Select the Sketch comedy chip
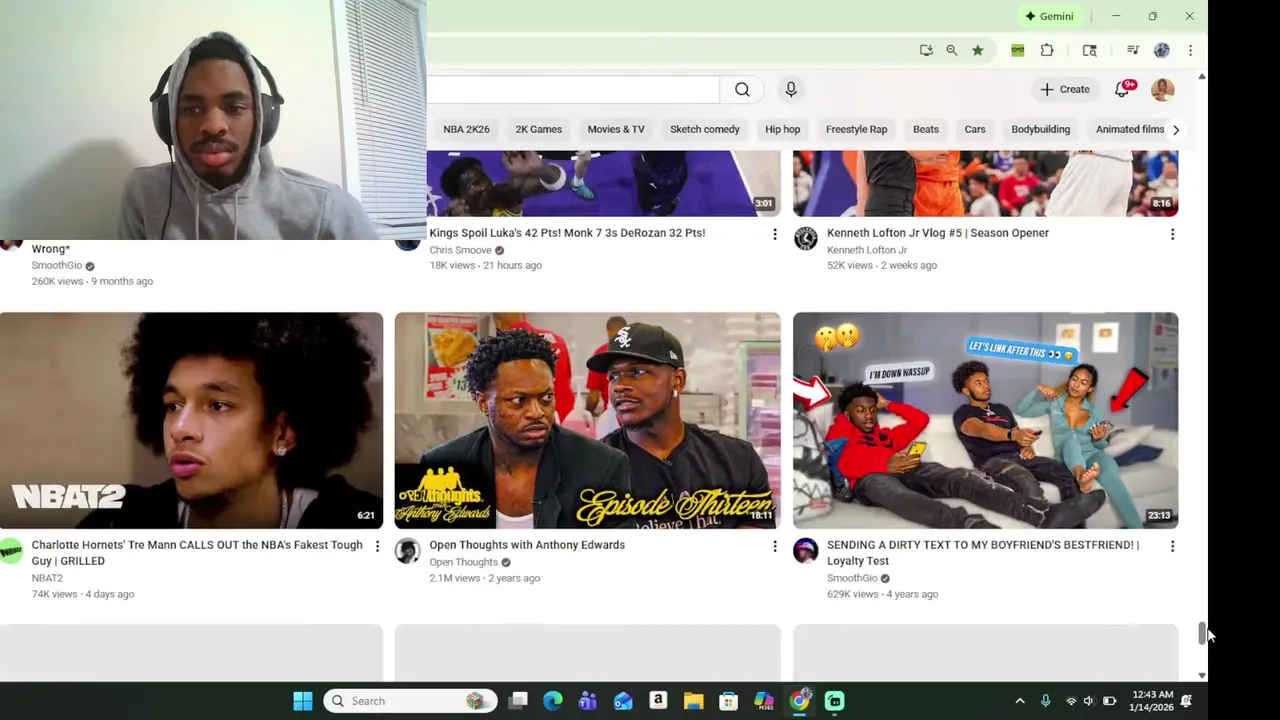Image resolution: width=1280 pixels, height=720 pixels. (x=705, y=129)
